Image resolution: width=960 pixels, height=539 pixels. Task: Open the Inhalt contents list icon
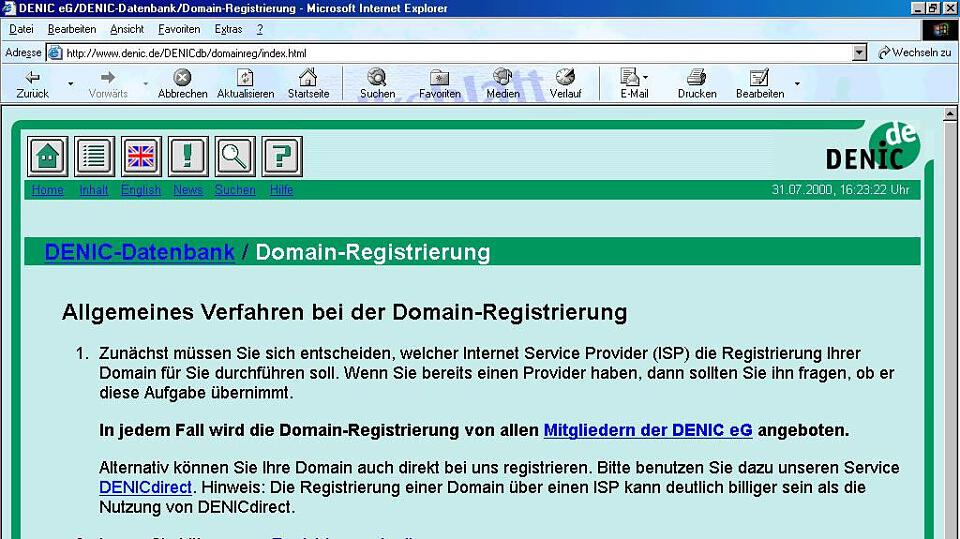[94, 157]
